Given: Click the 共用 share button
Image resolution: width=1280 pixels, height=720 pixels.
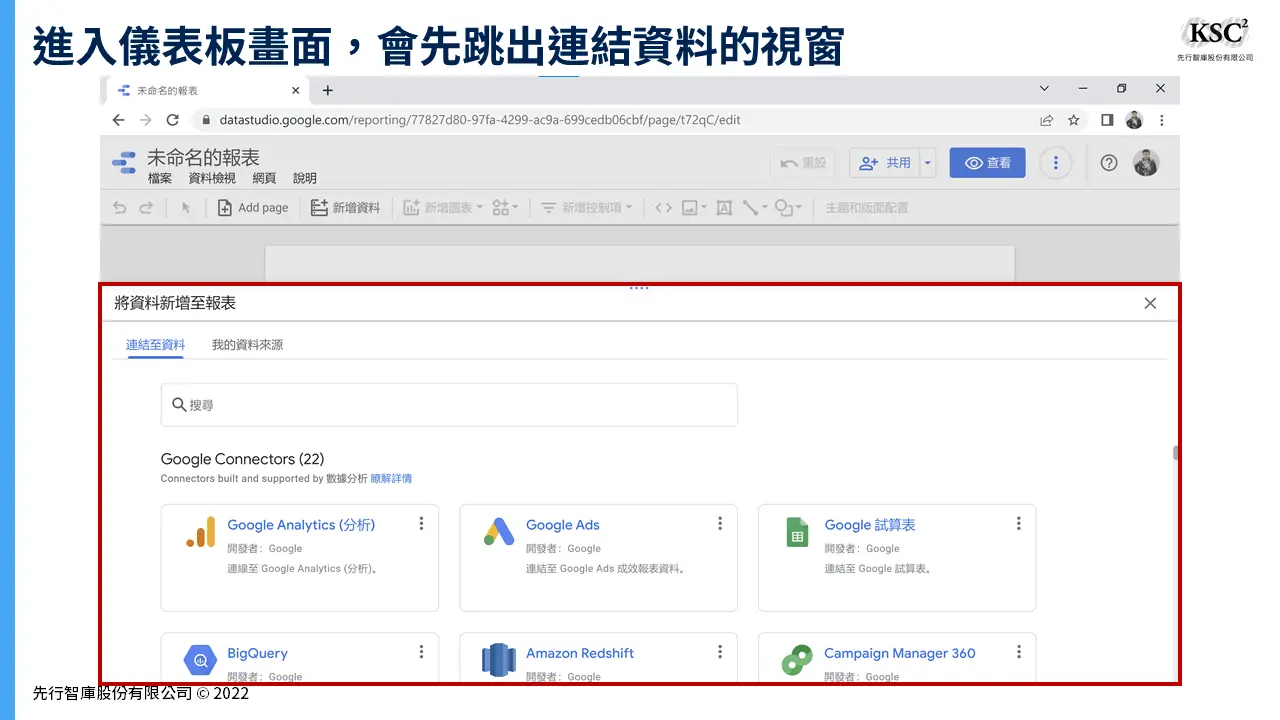Looking at the screenshot, I should [x=884, y=163].
